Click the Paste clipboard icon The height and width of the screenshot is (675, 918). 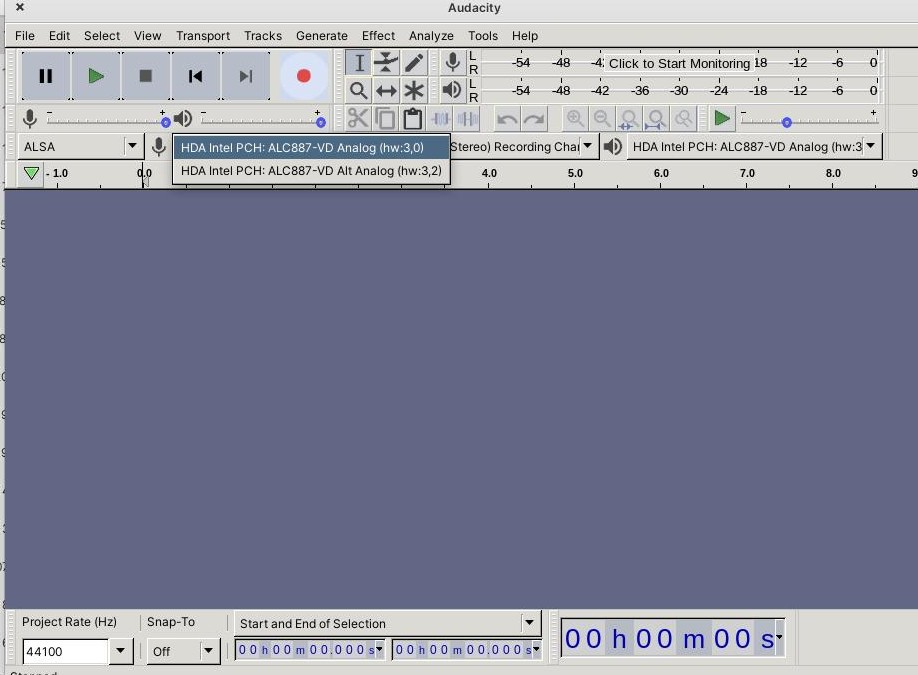click(413, 119)
